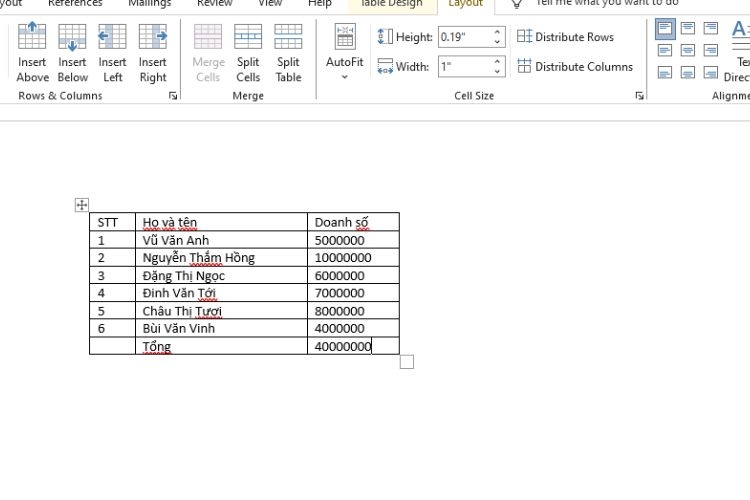Viewport: 750px width, 500px height.
Task: Select Align Center Right alignment
Action: 711,50
